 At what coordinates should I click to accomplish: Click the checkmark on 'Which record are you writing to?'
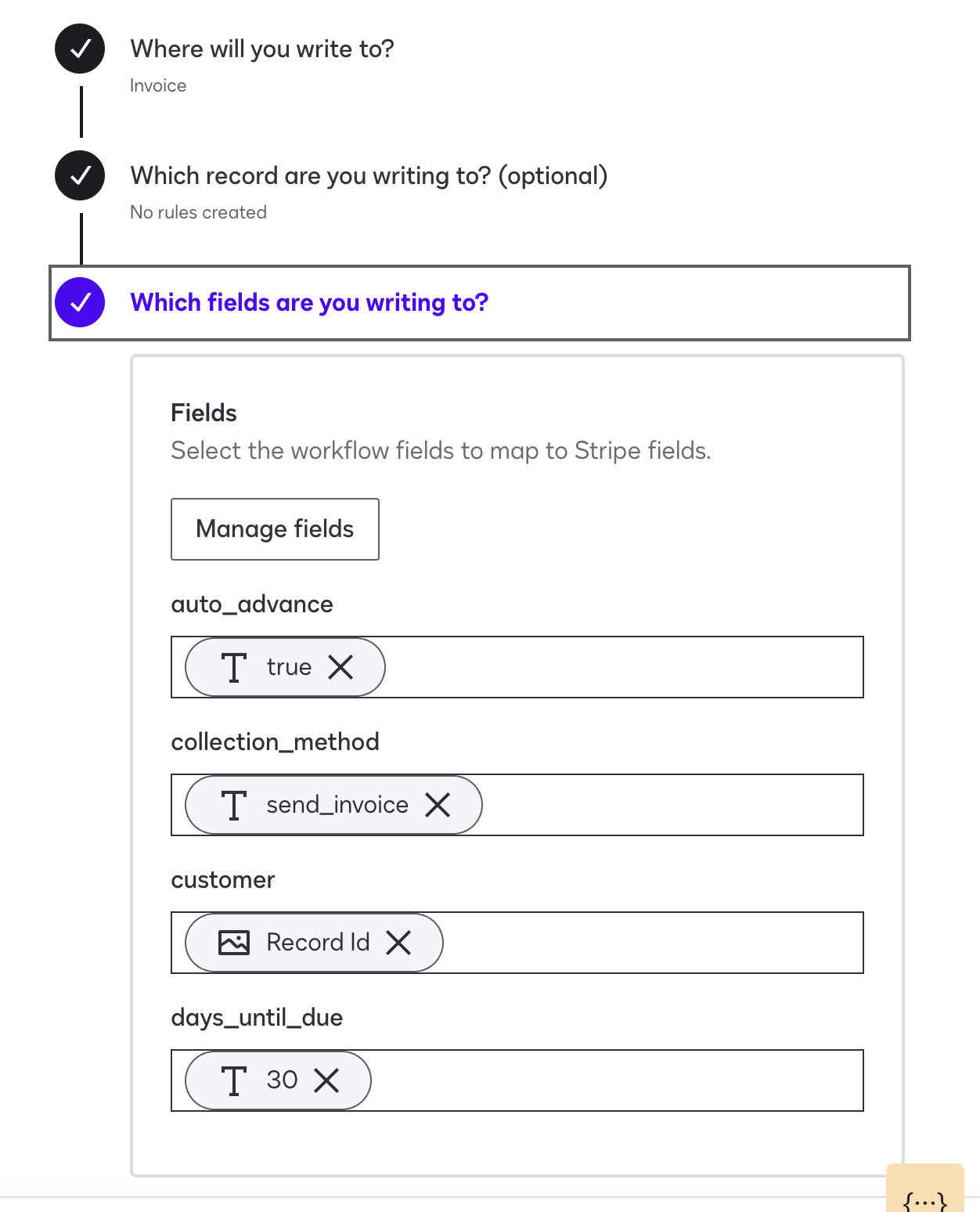coord(79,175)
